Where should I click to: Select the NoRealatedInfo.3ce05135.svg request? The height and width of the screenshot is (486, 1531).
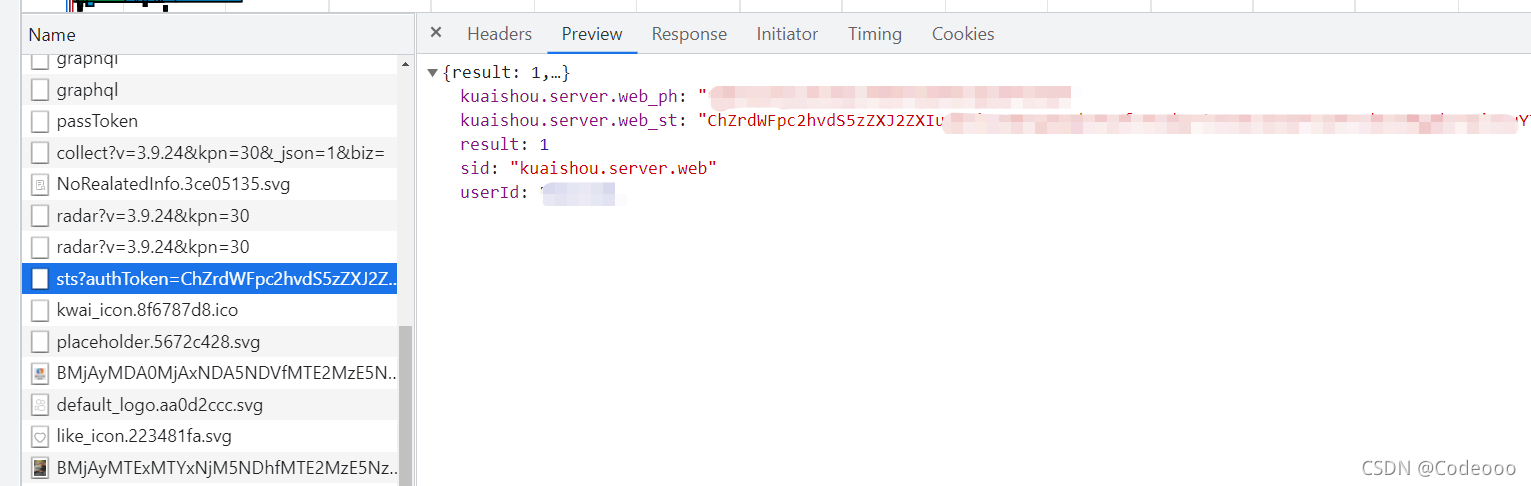[x=210, y=184]
